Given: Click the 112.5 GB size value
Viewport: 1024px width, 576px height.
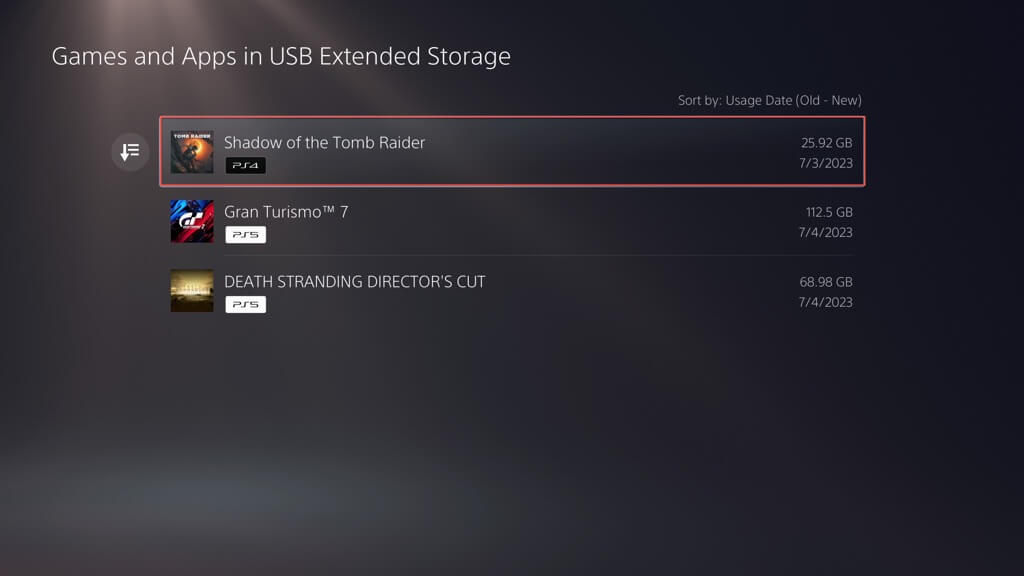Looking at the screenshot, I should (x=829, y=212).
